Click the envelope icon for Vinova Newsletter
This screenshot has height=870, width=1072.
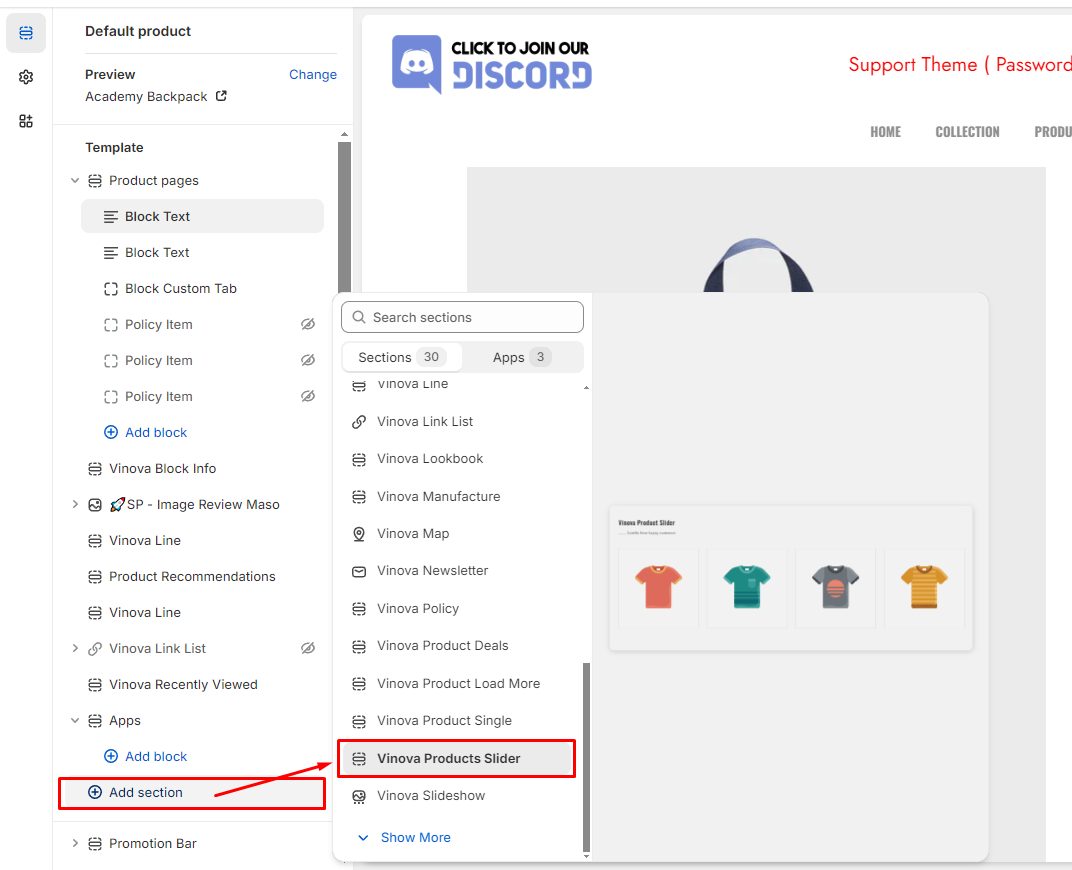359,571
